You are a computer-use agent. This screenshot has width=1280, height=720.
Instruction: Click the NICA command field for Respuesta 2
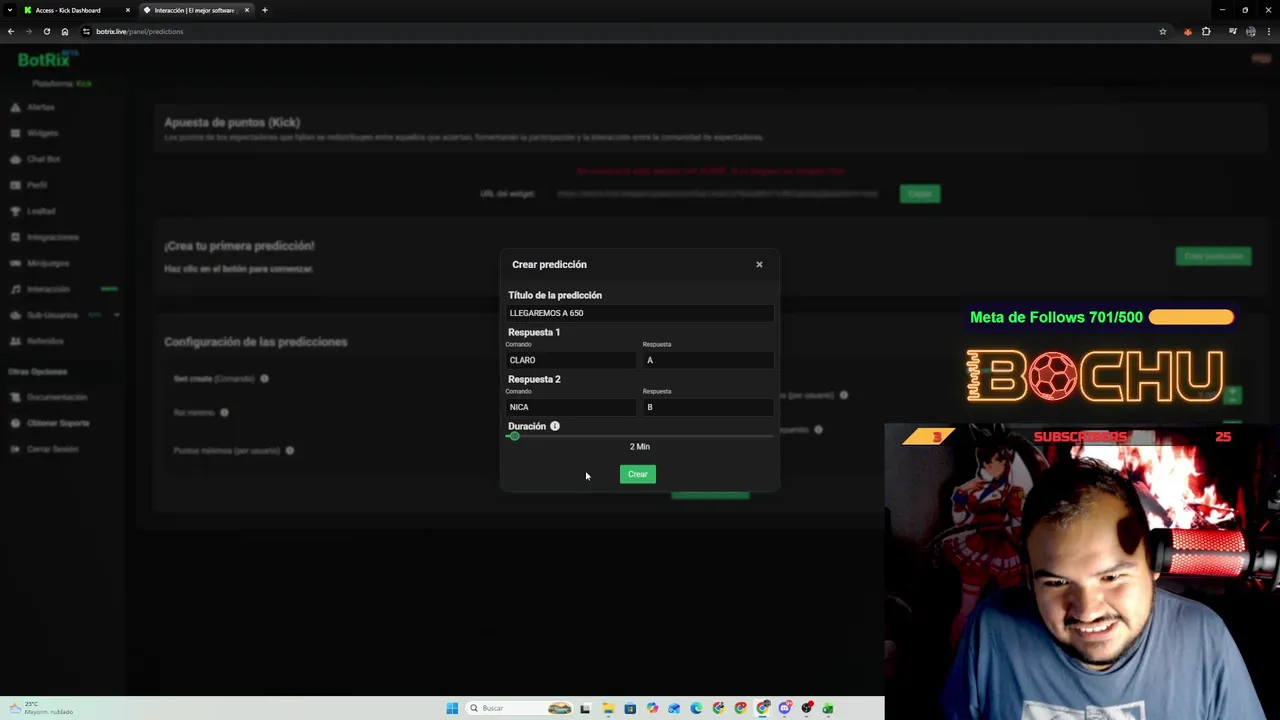[571, 407]
